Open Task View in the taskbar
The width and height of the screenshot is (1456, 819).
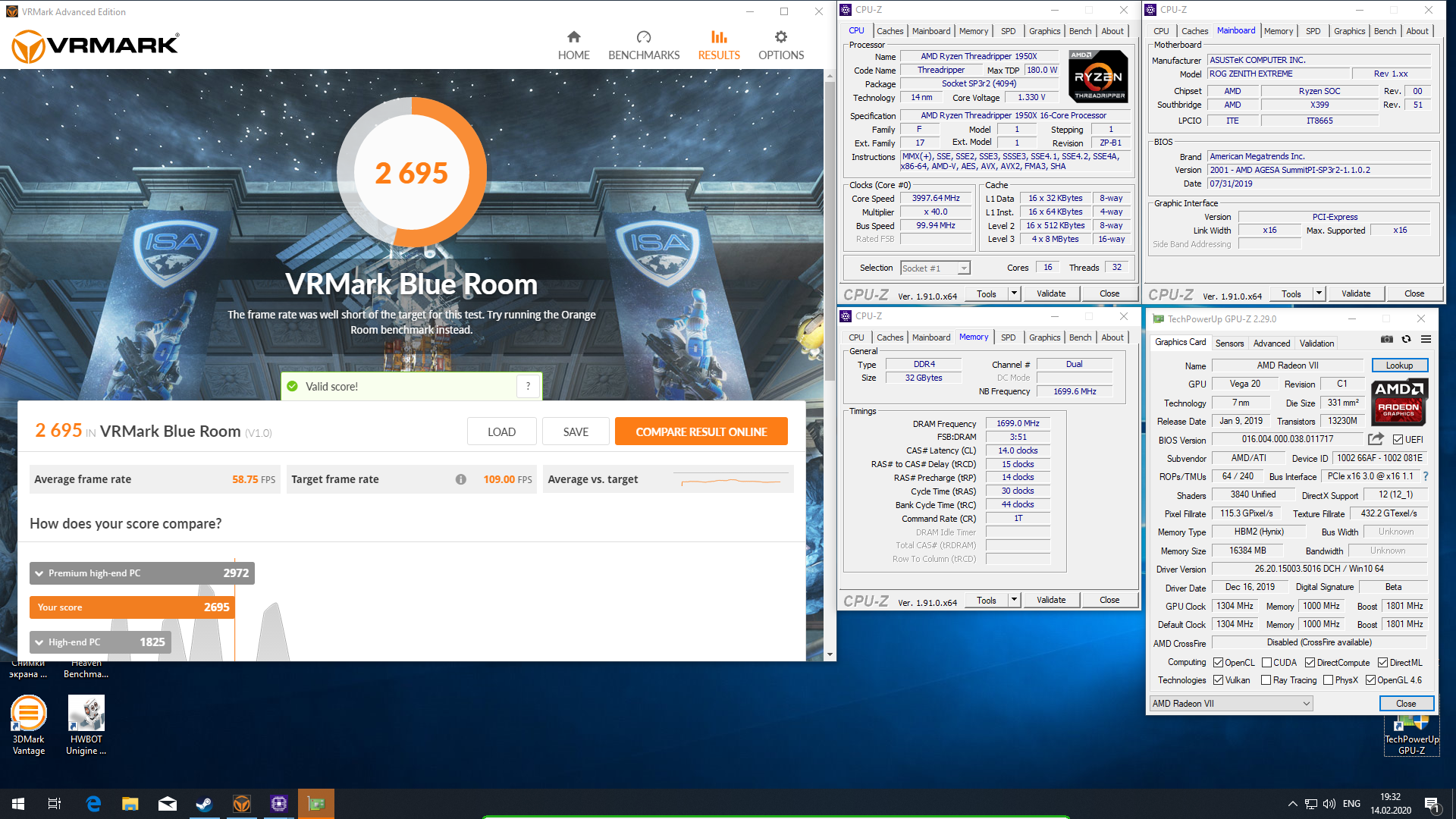pyautogui.click(x=55, y=804)
